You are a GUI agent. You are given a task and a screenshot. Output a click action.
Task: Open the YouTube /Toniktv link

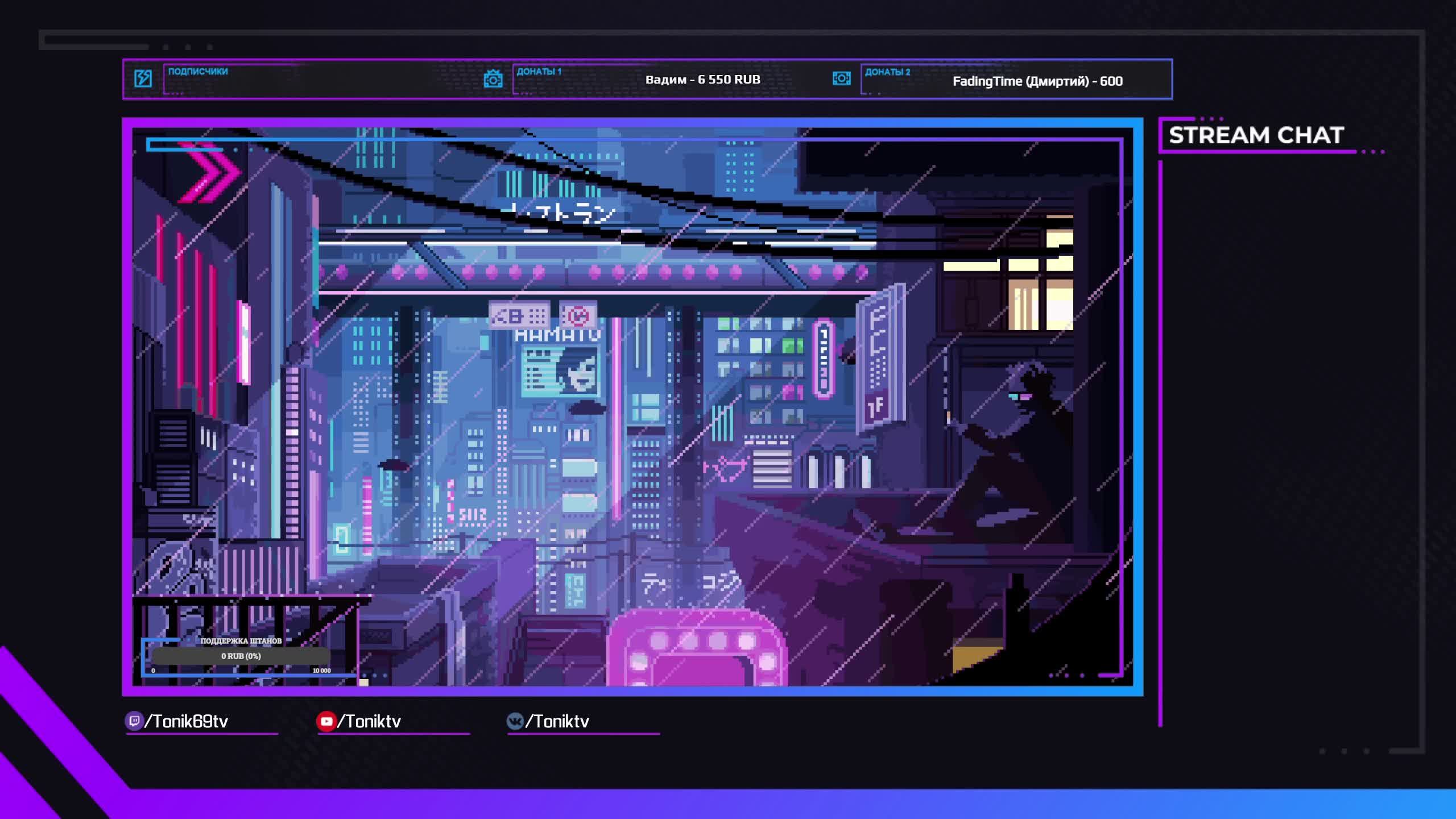(370, 721)
